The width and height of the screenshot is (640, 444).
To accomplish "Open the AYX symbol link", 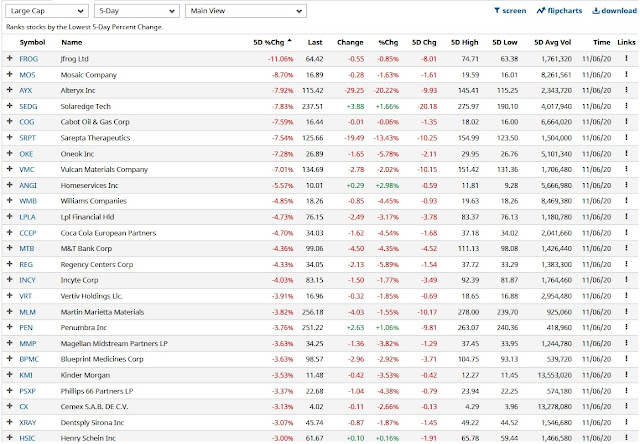I will tap(26, 90).
